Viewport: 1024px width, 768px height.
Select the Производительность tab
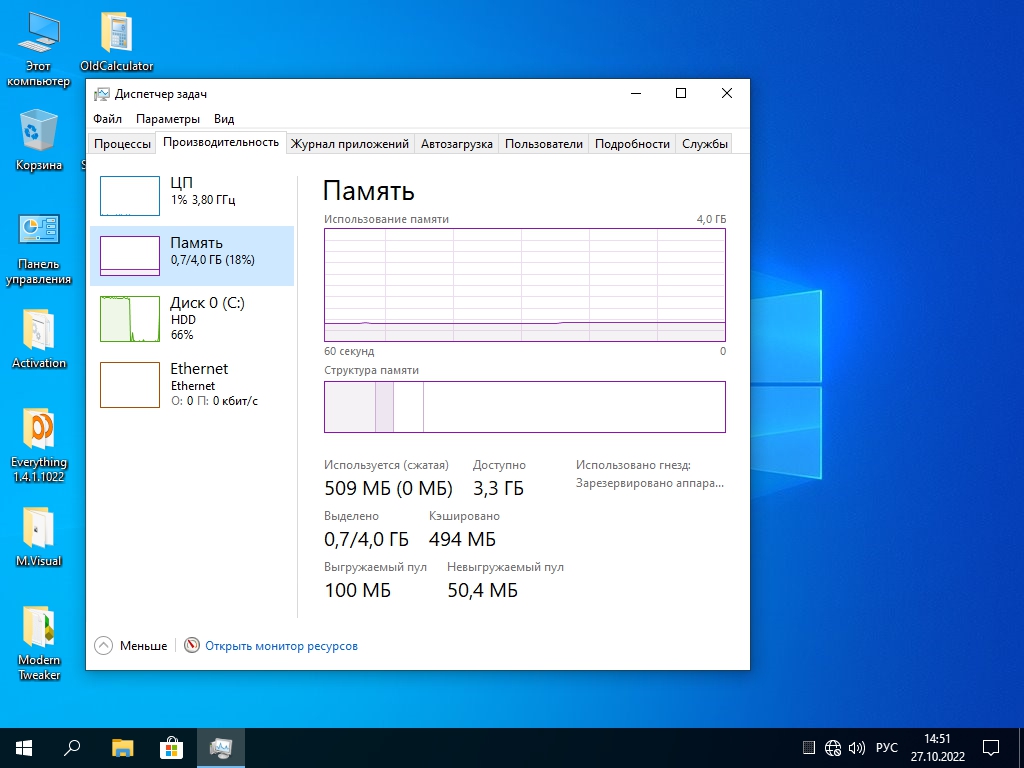[221, 142]
